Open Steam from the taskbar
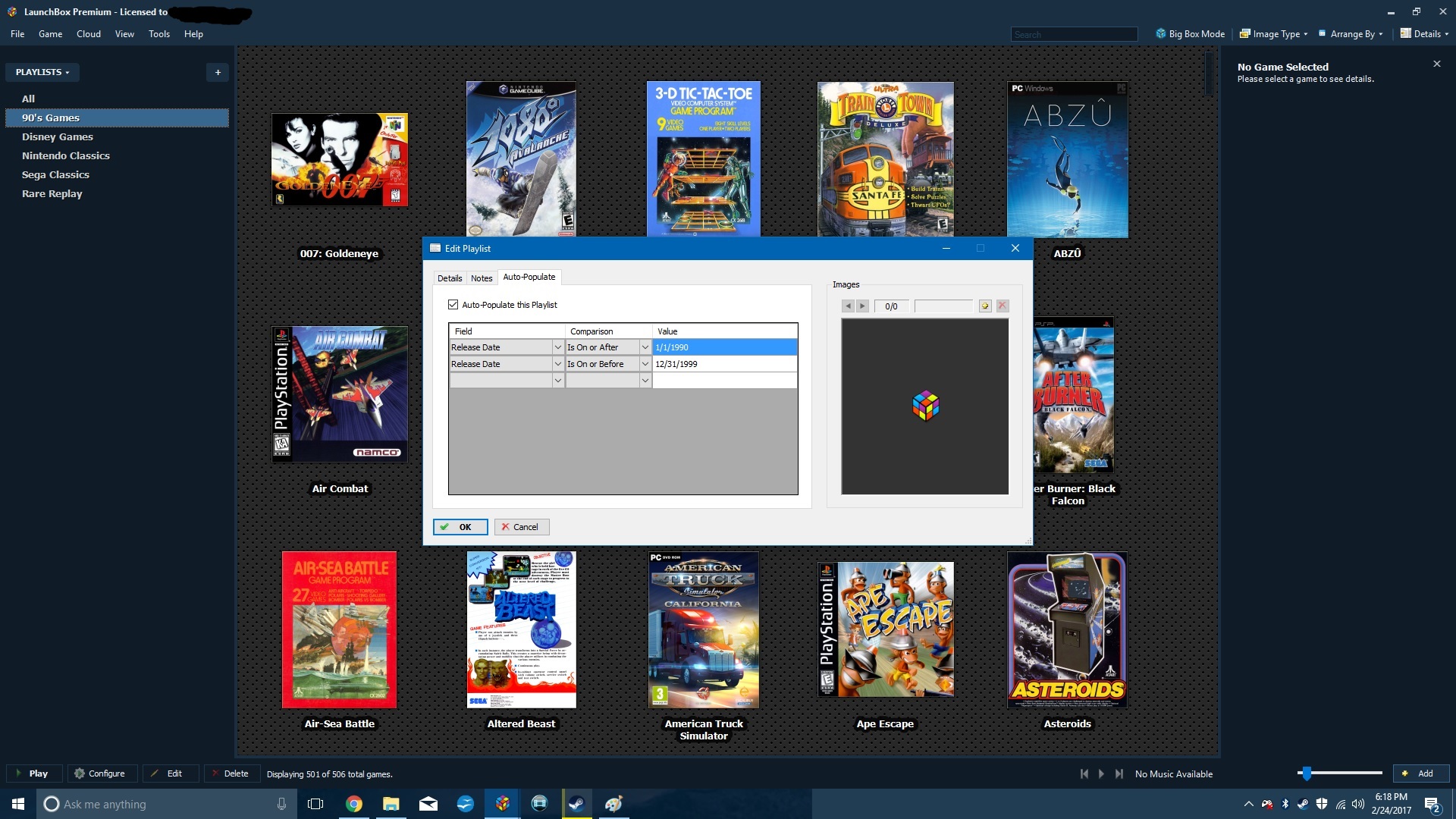The image size is (1456, 819). click(576, 804)
